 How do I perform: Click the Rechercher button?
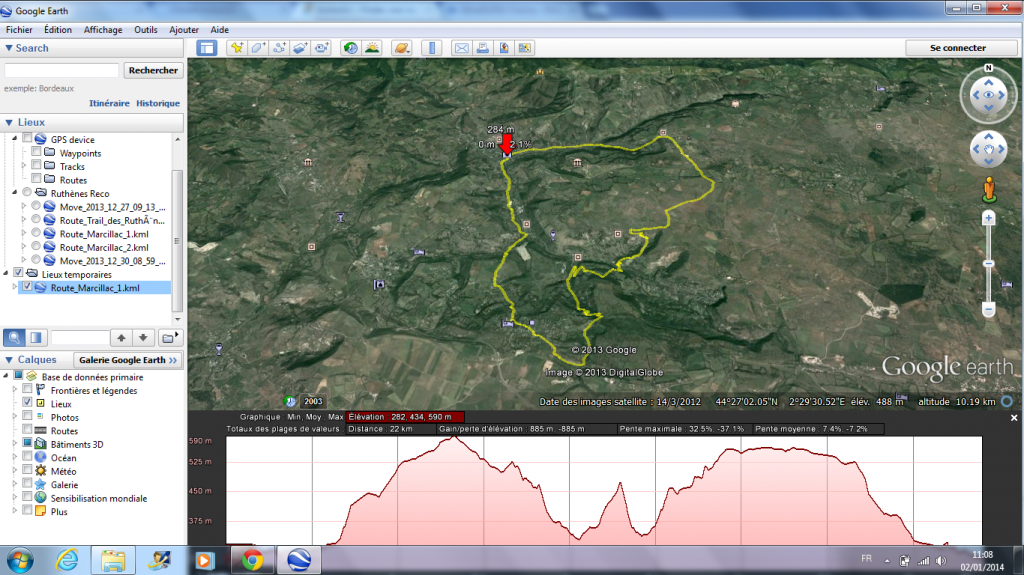[x=153, y=70]
